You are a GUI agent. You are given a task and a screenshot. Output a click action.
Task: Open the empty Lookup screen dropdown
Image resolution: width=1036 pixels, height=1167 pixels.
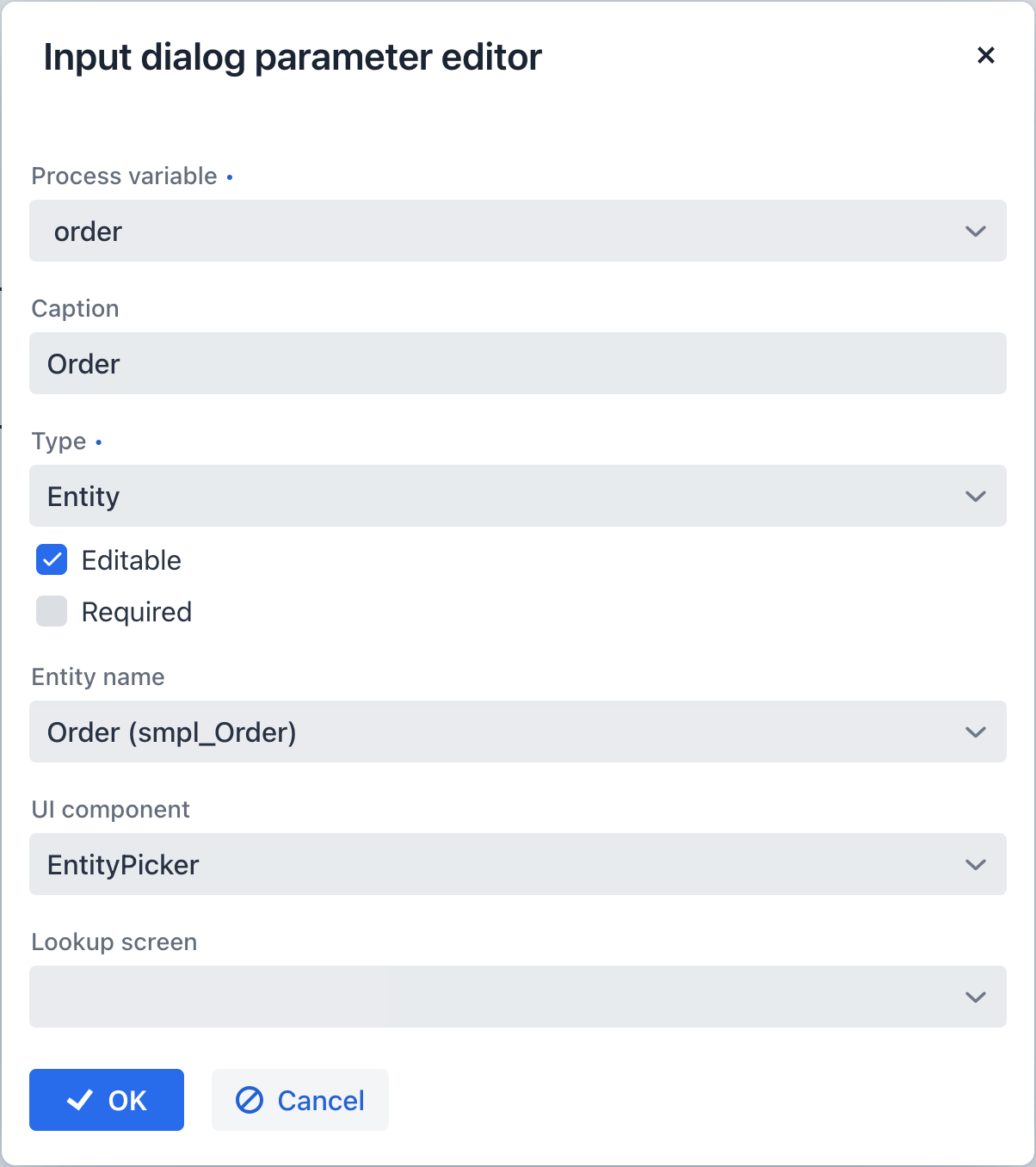coord(516,997)
